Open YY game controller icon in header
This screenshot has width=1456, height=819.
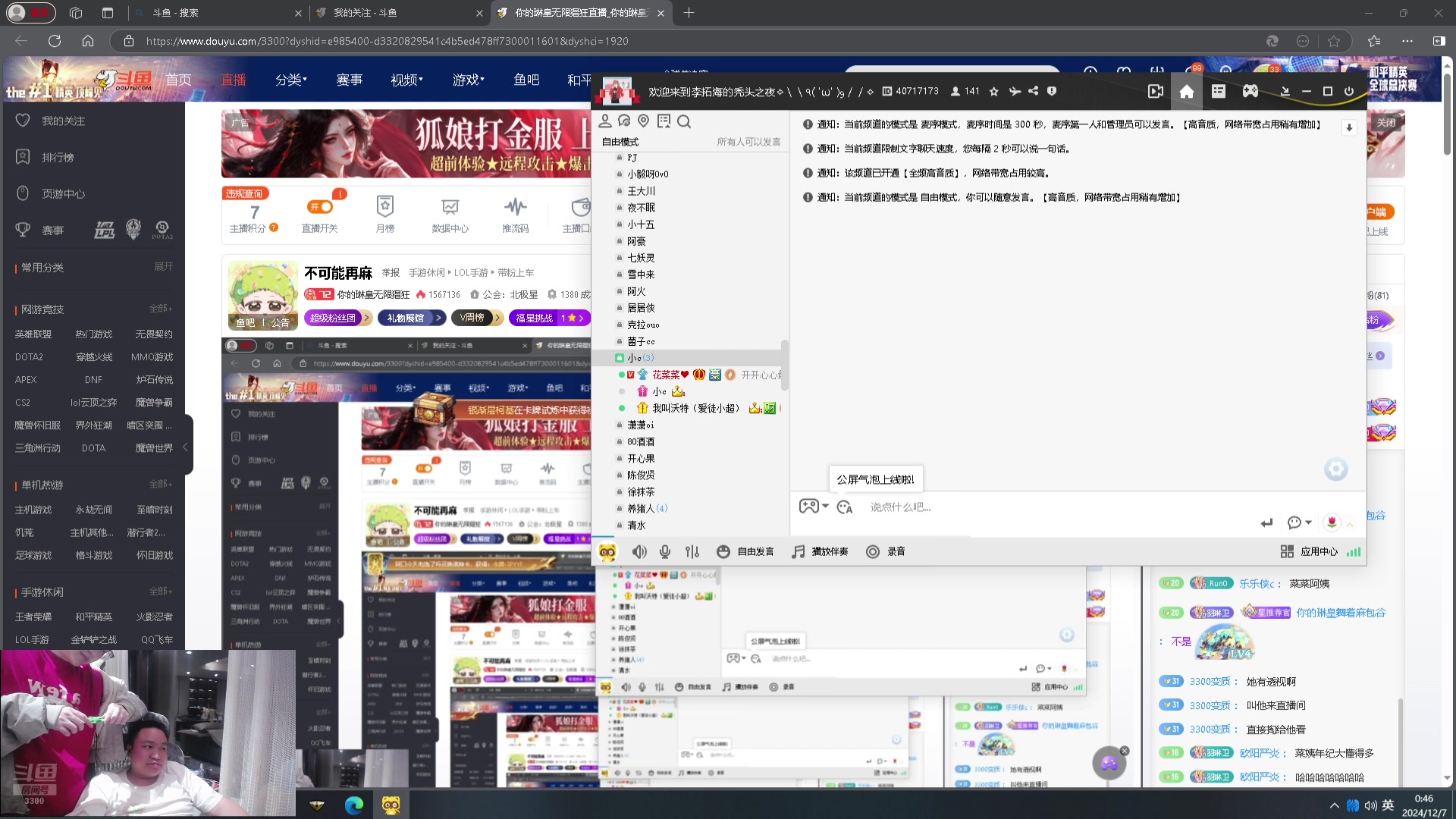(1250, 91)
